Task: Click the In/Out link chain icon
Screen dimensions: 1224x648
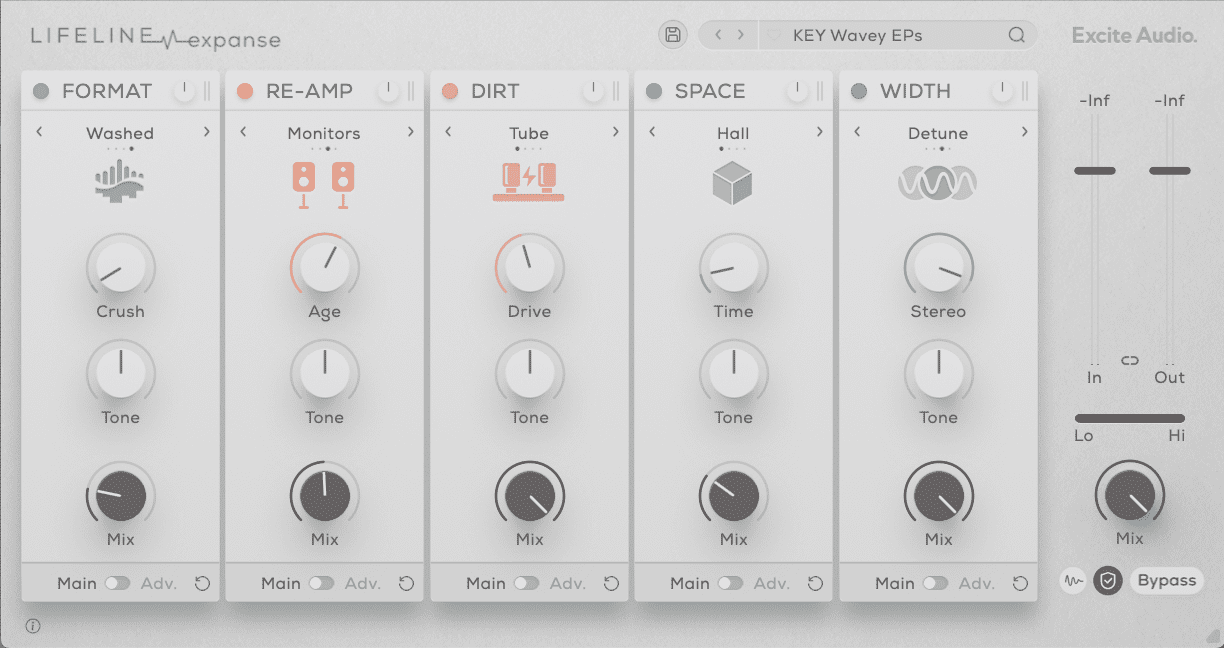Action: click(1130, 360)
